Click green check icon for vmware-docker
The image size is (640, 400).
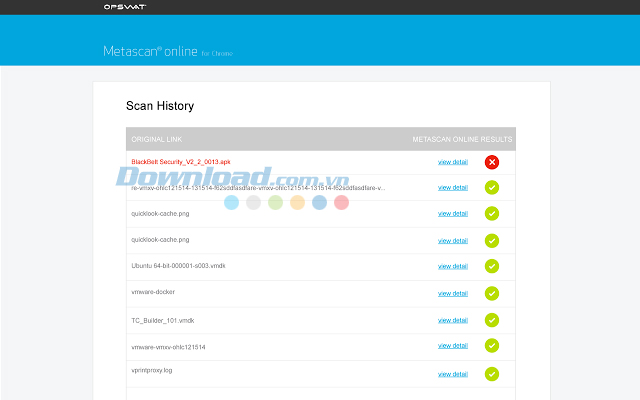(x=492, y=293)
